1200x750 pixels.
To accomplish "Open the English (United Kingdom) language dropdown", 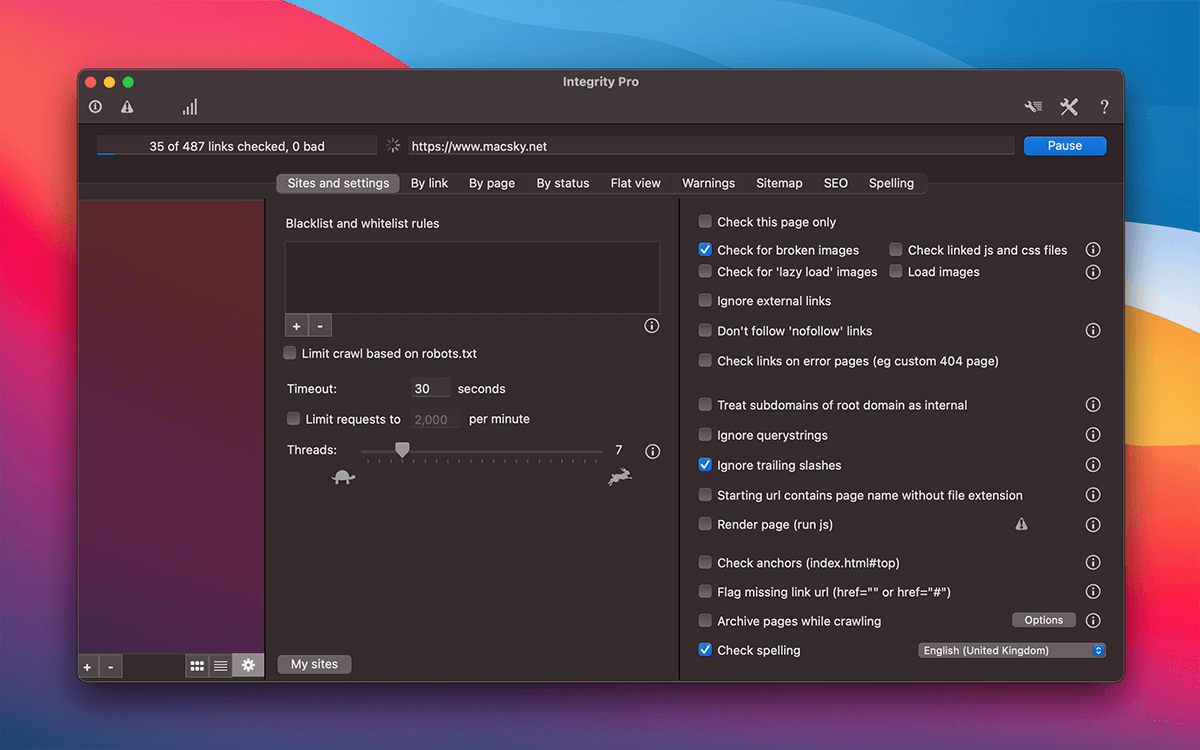I will coord(1012,650).
